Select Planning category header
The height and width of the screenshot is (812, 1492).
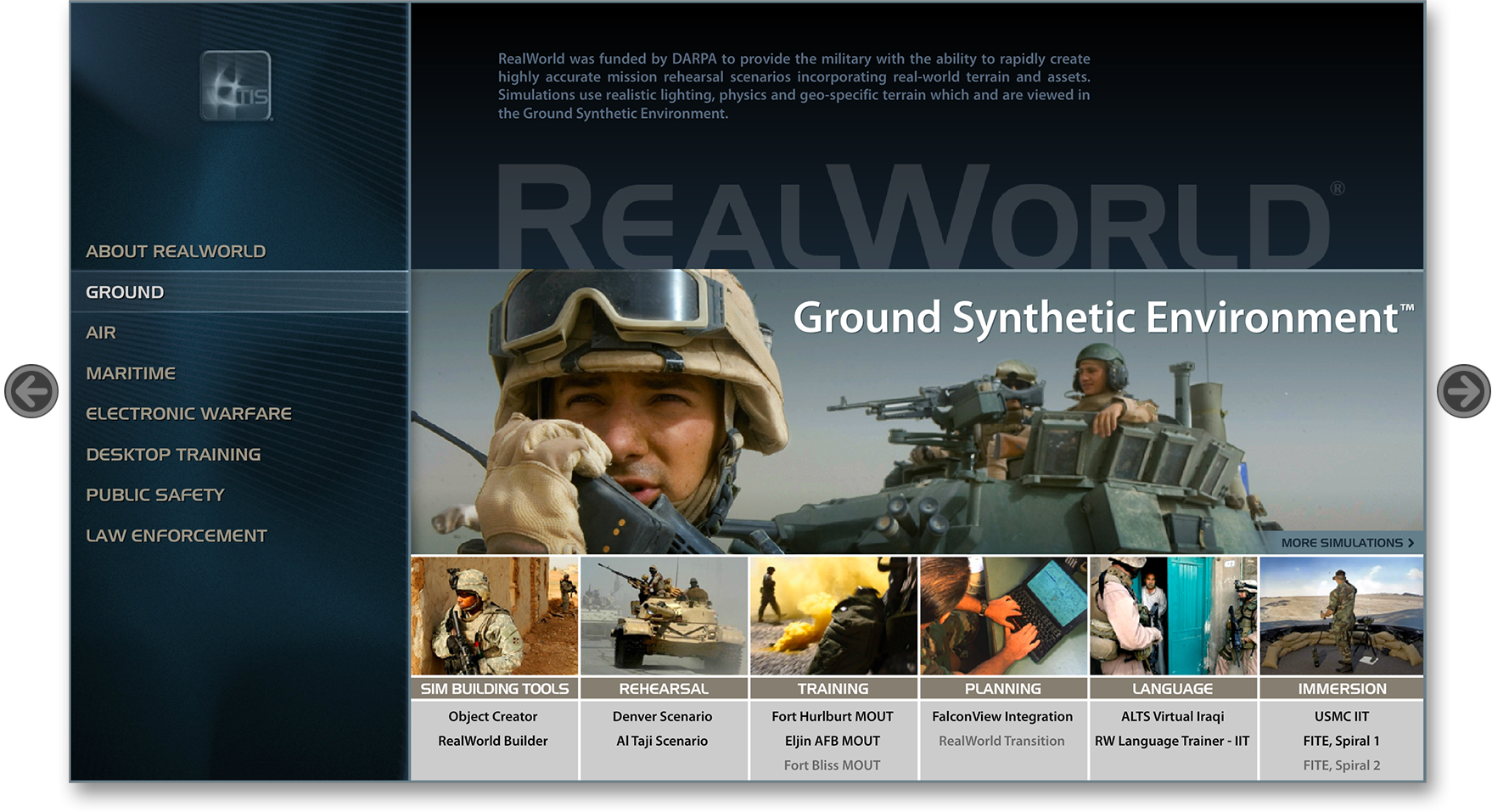coord(1003,689)
